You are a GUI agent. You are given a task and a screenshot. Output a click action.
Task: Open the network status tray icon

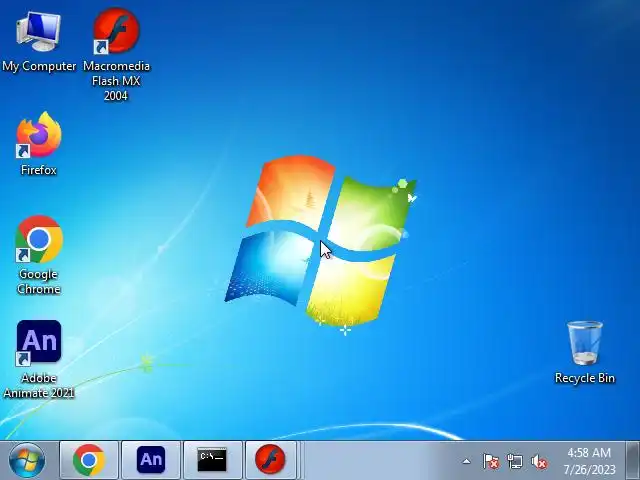pyautogui.click(x=515, y=462)
